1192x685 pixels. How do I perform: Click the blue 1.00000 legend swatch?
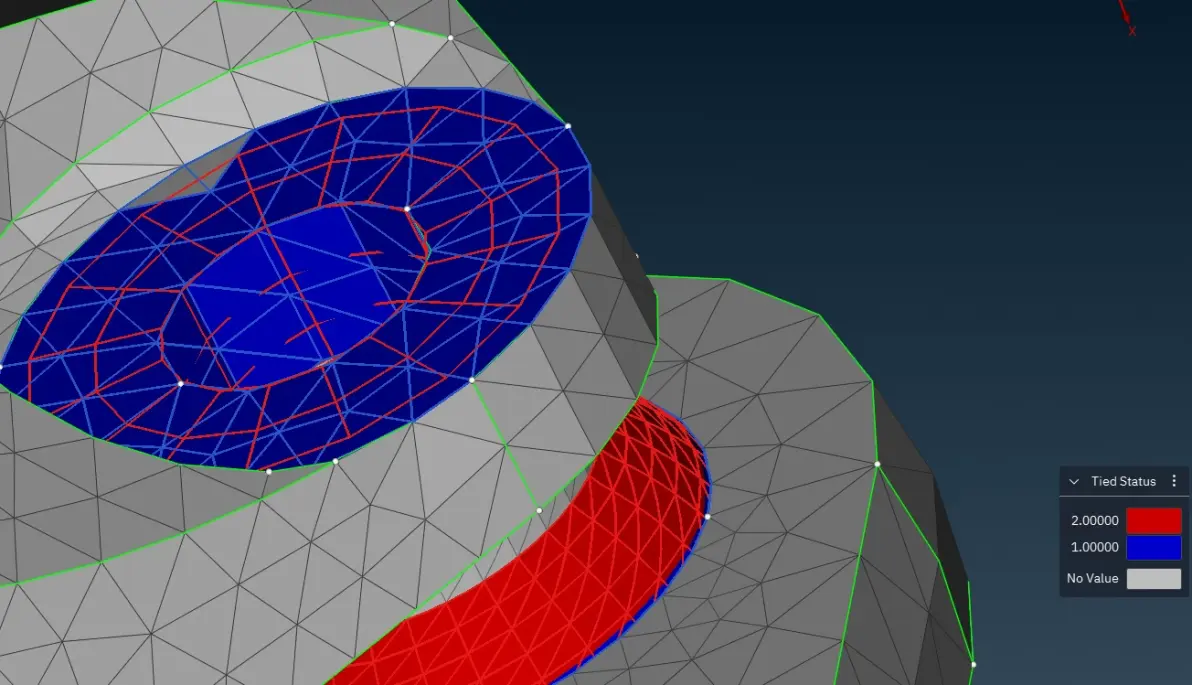(1153, 547)
